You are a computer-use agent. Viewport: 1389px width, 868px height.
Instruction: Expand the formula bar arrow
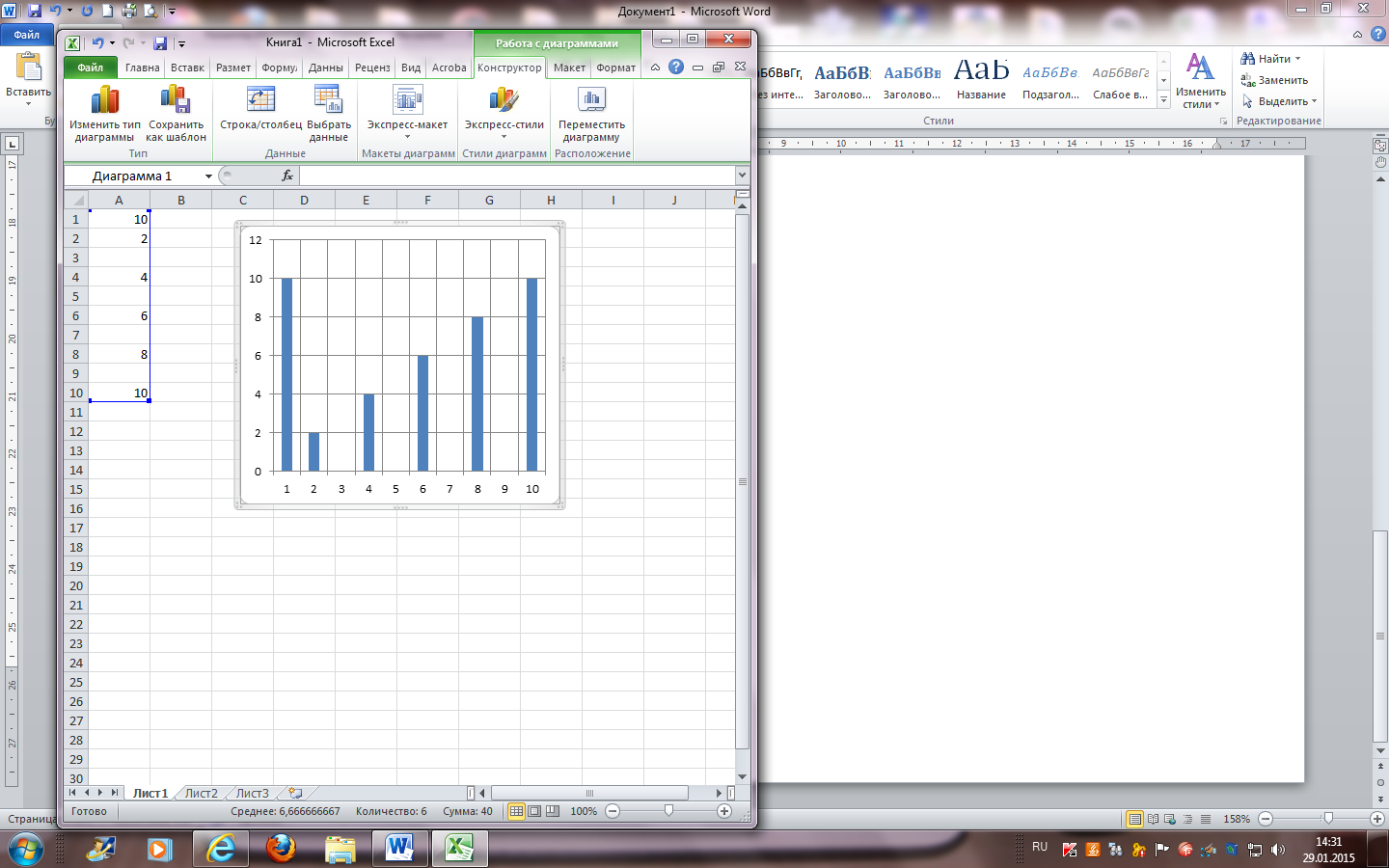(x=742, y=176)
